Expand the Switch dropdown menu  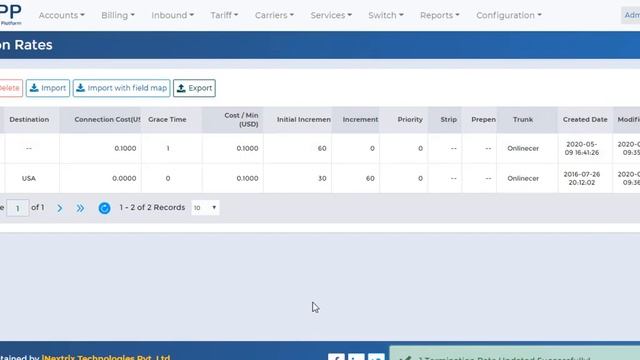click(386, 15)
